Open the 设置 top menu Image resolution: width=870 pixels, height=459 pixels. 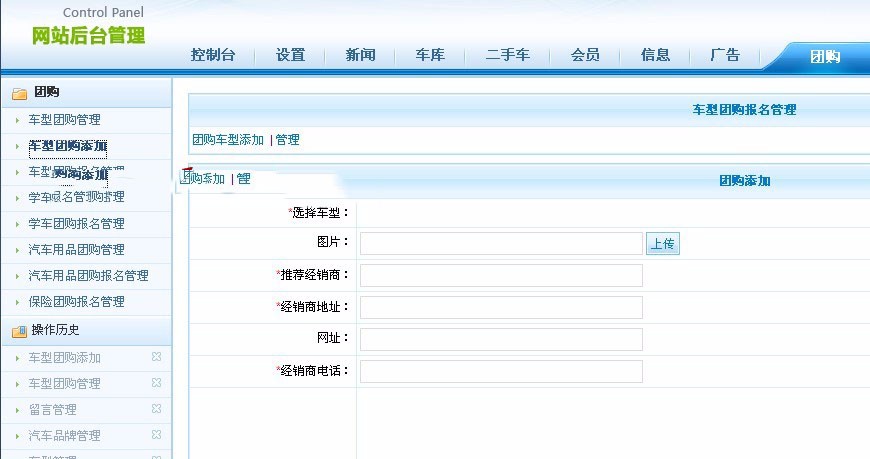tap(291, 55)
